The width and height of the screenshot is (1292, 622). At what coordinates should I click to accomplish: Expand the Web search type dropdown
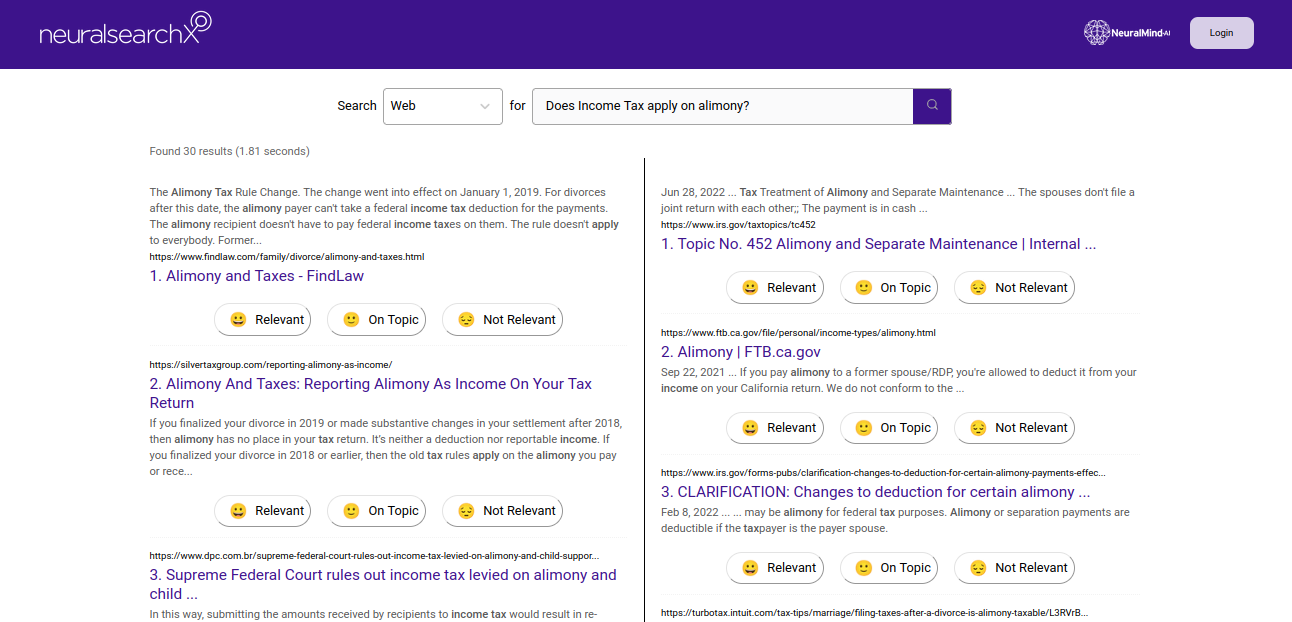(x=442, y=106)
